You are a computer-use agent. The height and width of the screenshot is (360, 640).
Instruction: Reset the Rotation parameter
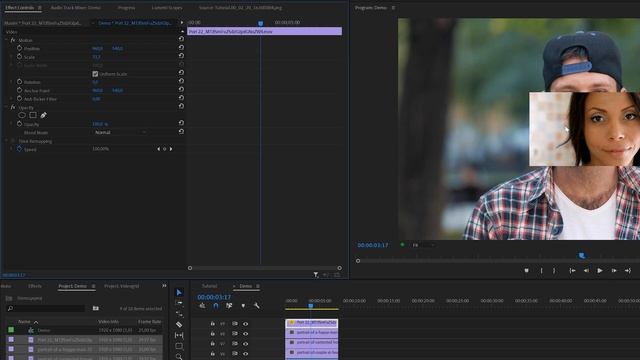coord(181,81)
